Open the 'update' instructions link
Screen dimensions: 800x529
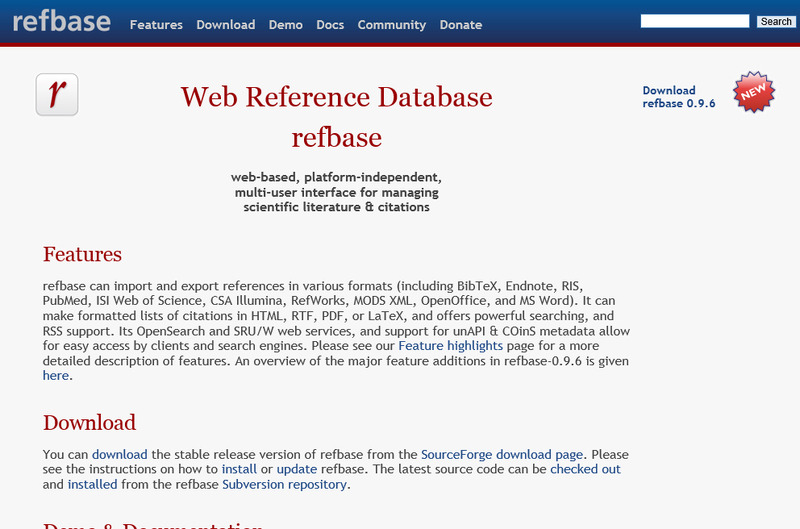point(296,469)
